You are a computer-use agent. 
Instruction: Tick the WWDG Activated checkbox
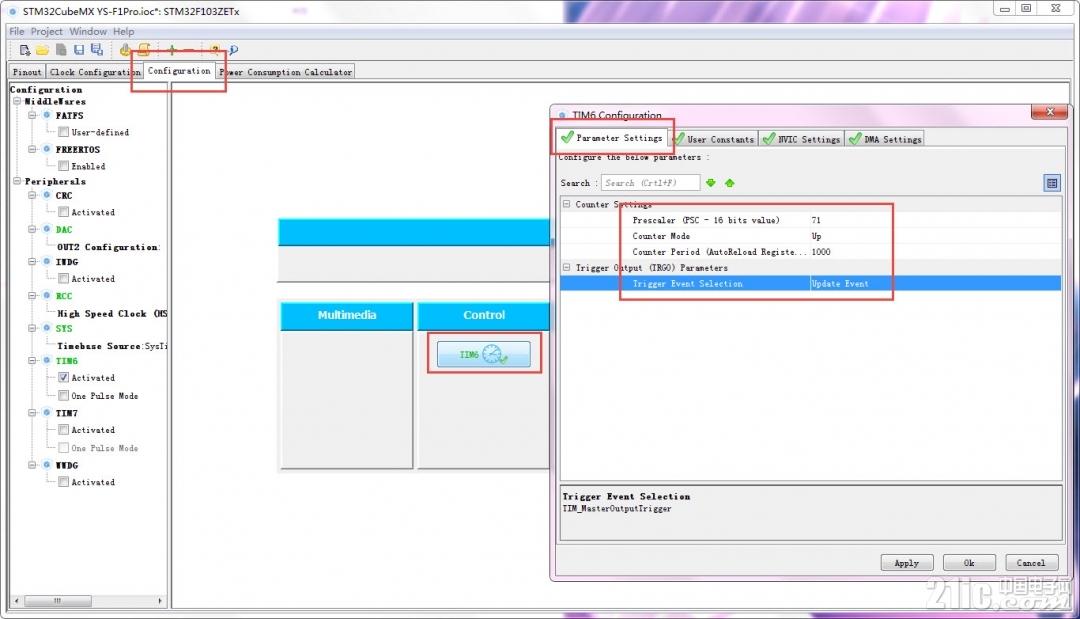pyautogui.click(x=63, y=482)
